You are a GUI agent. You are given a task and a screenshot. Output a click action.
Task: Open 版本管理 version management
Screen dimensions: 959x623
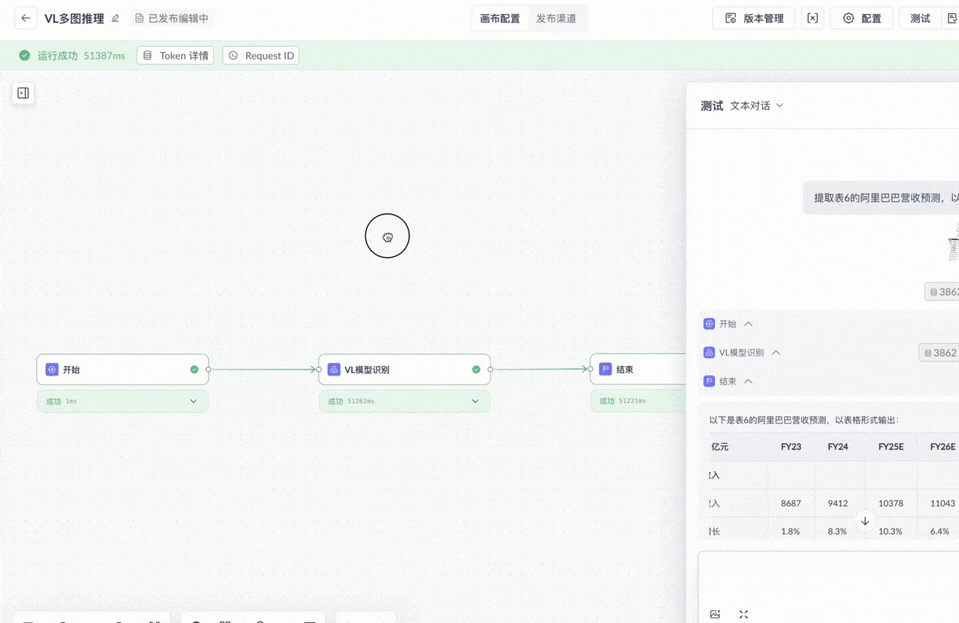(754, 18)
